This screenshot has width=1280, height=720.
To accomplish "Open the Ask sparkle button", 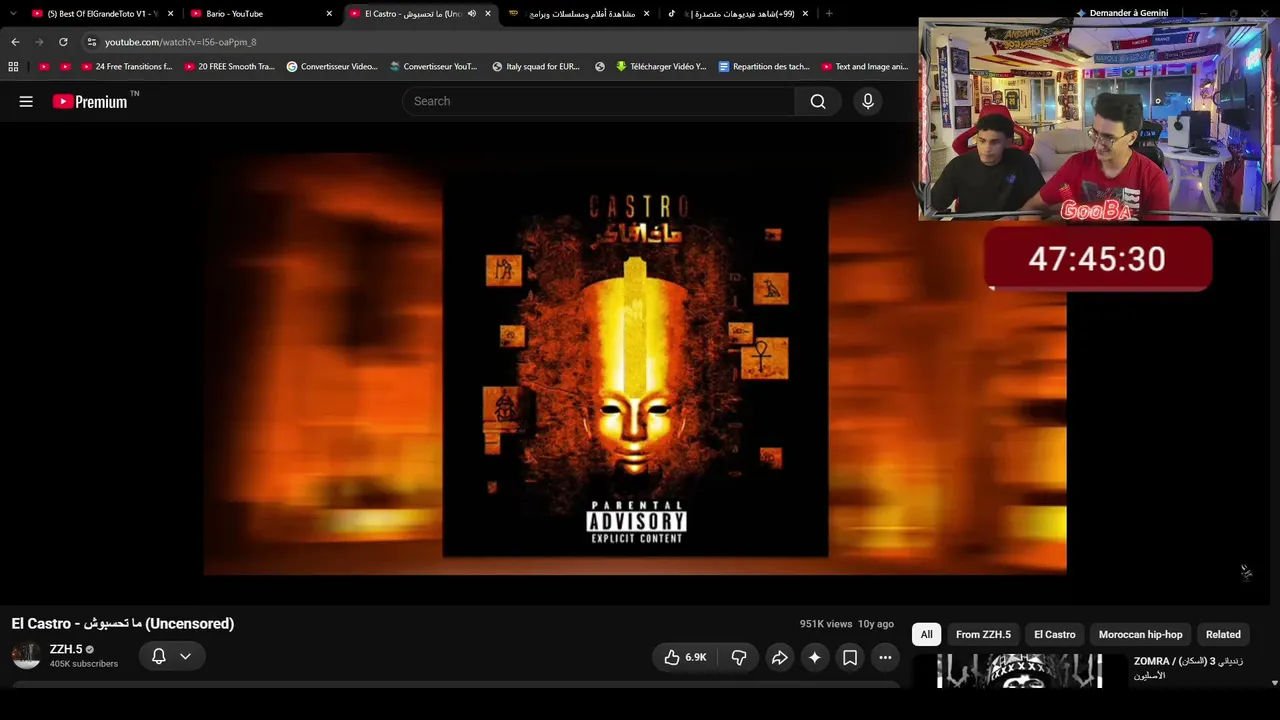I will coord(815,657).
